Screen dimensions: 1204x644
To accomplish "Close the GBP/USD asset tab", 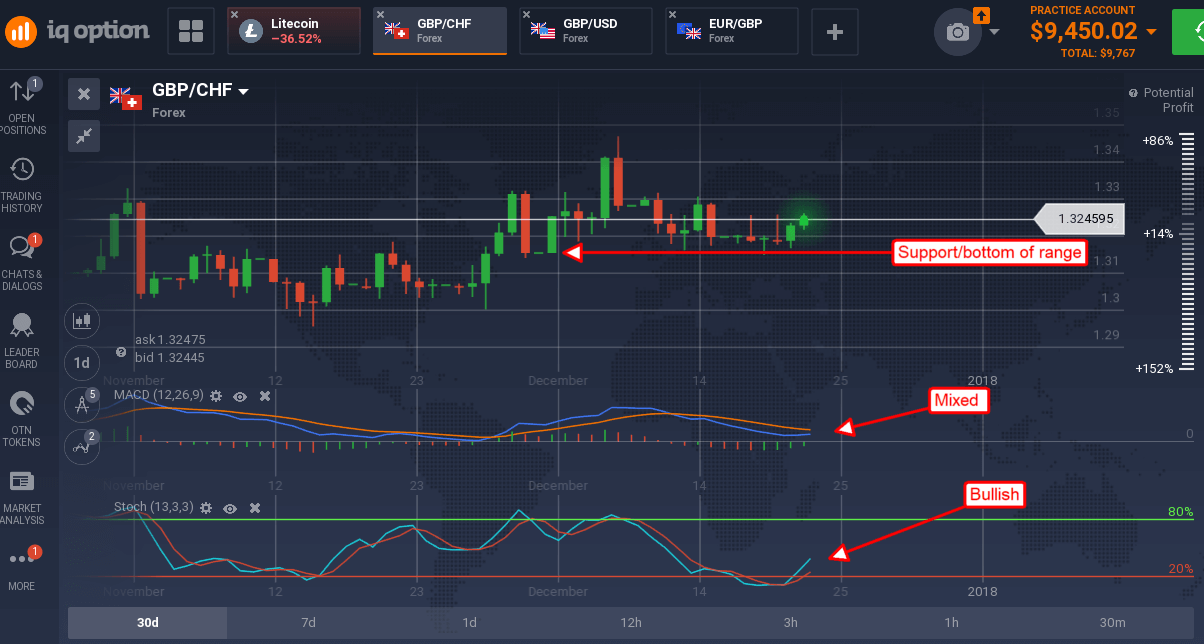I will pyautogui.click(x=527, y=16).
